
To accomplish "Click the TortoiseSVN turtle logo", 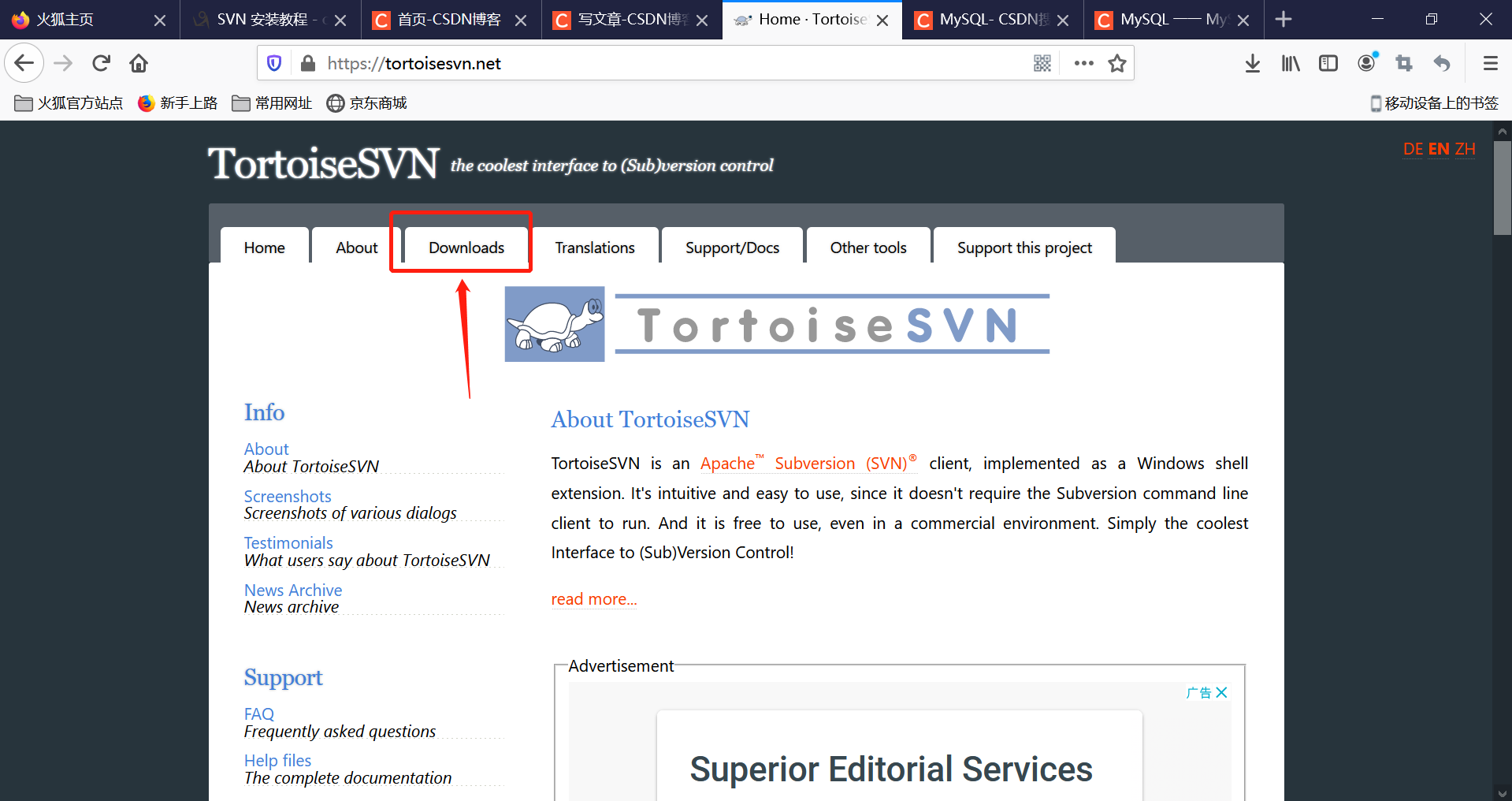I will (x=554, y=323).
